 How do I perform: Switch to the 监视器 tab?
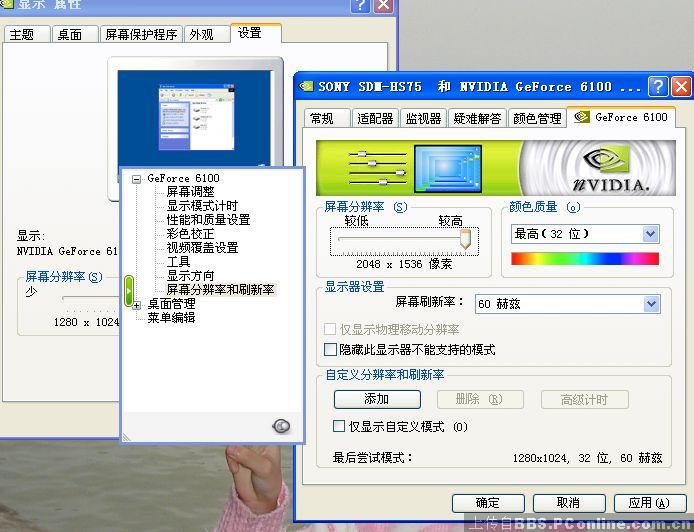423,118
